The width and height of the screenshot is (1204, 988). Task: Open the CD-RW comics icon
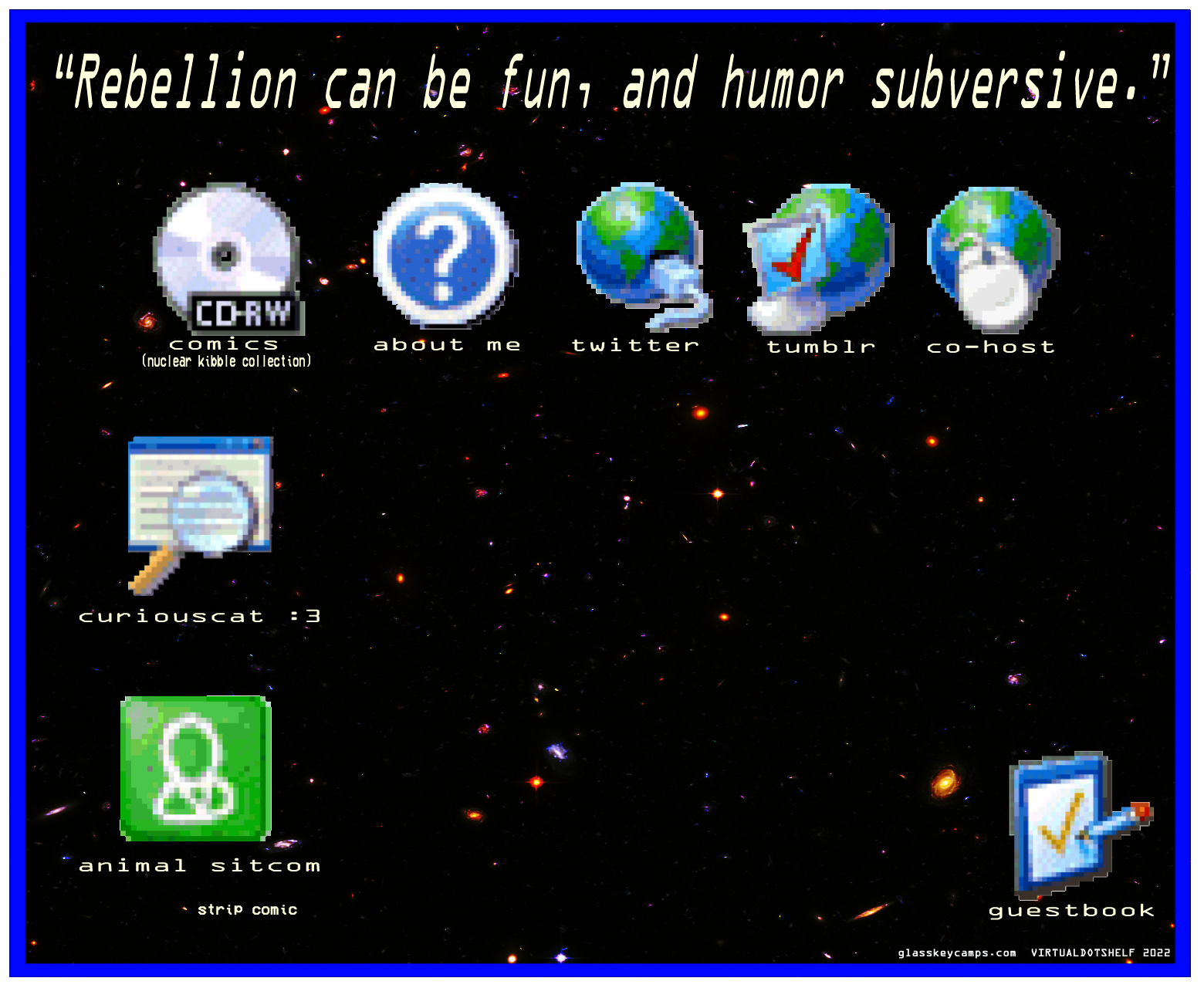click(229, 259)
